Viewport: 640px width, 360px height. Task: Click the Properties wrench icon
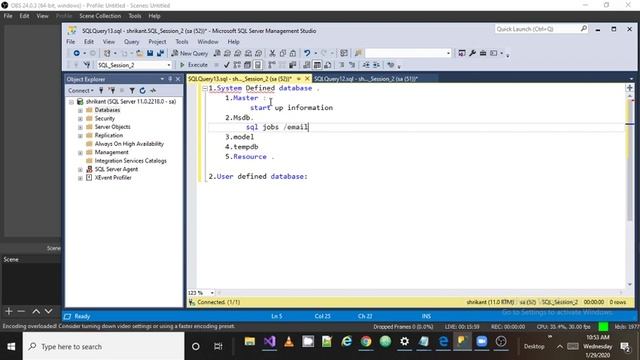click(x=472, y=53)
